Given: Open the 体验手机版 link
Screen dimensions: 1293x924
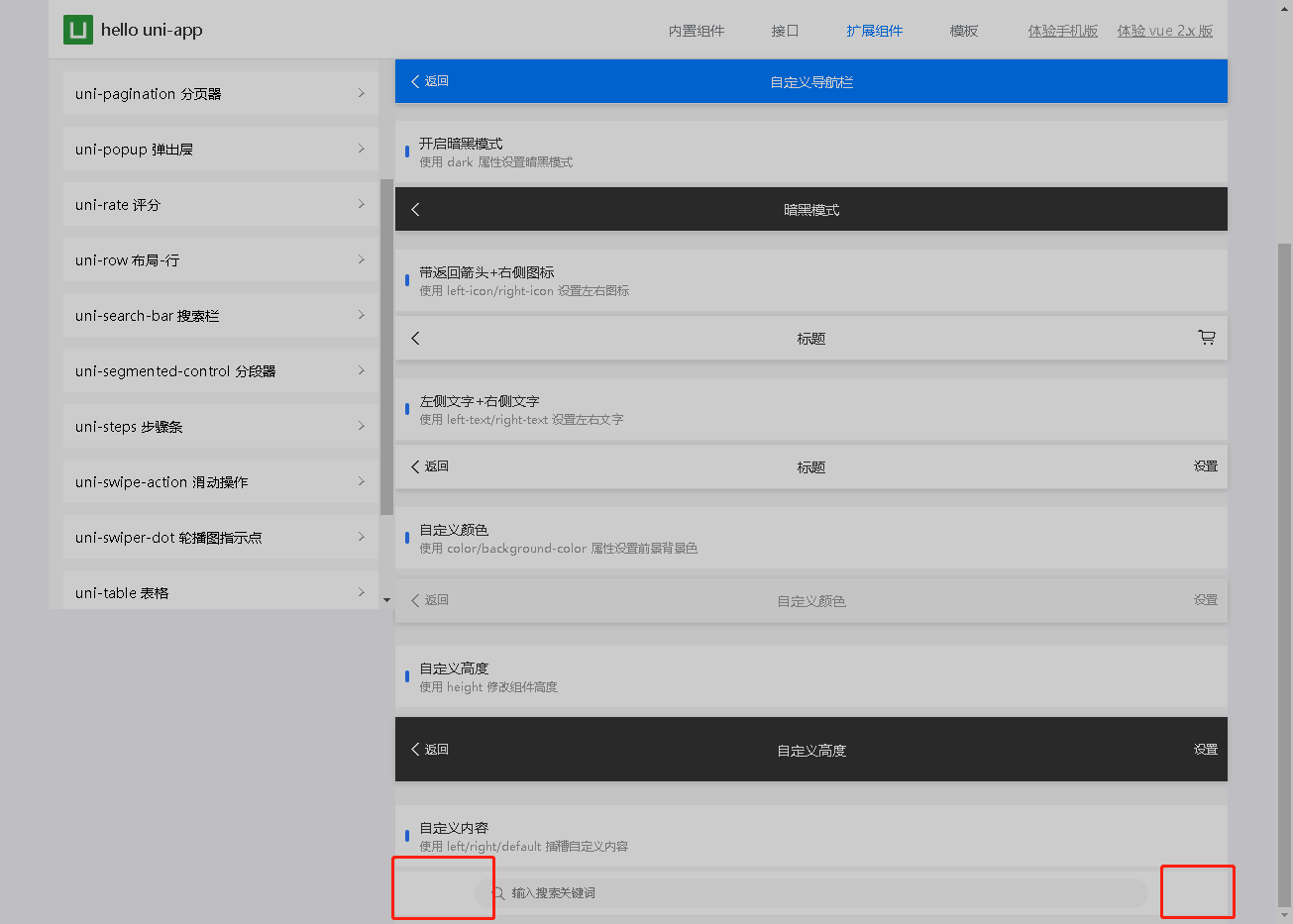Looking at the screenshot, I should 1063,31.
